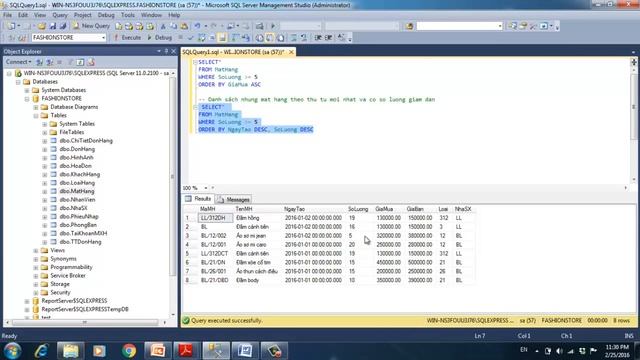Viewport: 640px width, 360px height.
Task: Open an Analysis Services MDX query
Action: tap(129, 26)
